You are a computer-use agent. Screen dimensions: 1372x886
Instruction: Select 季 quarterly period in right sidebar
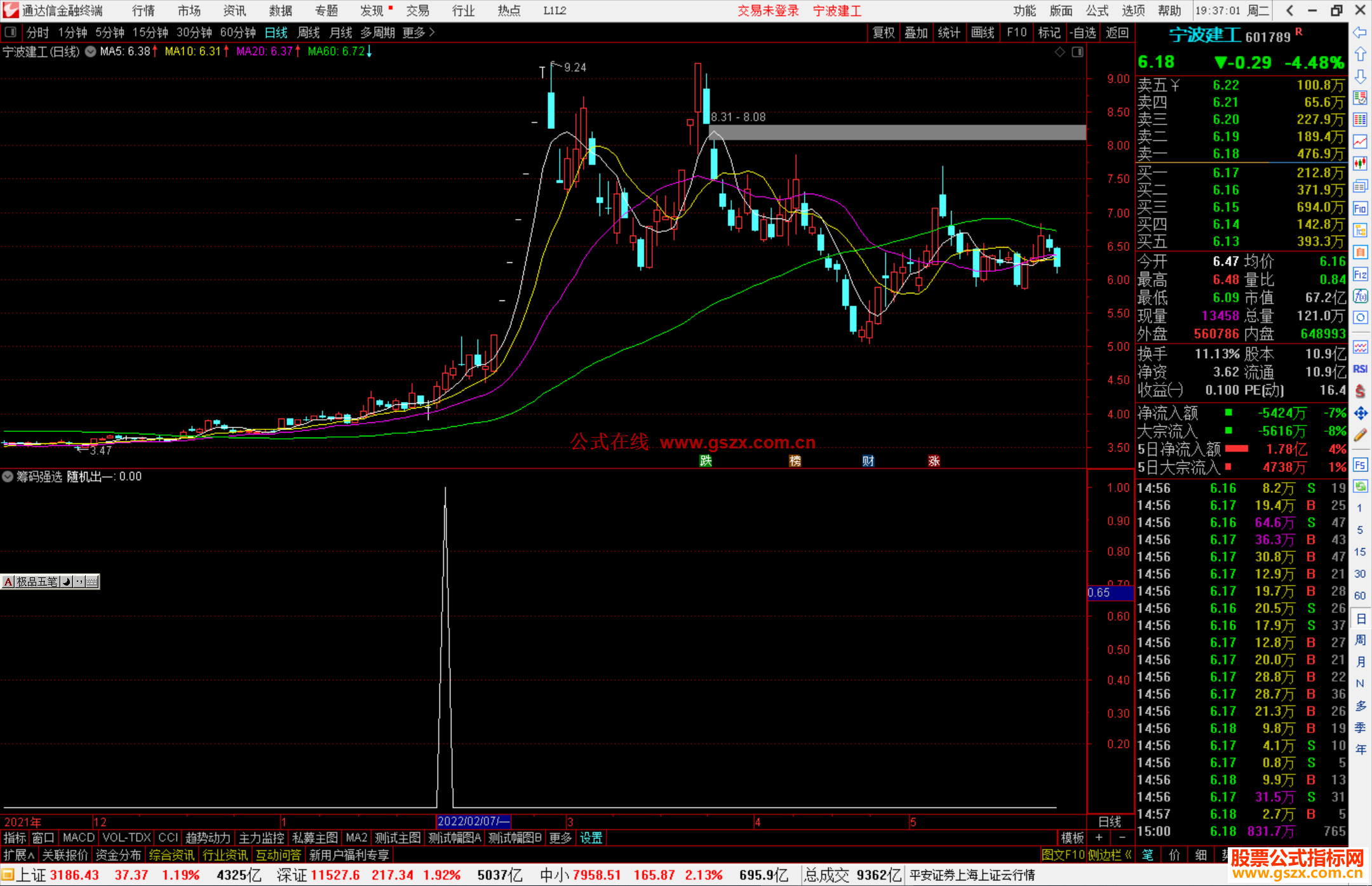coord(1360,728)
